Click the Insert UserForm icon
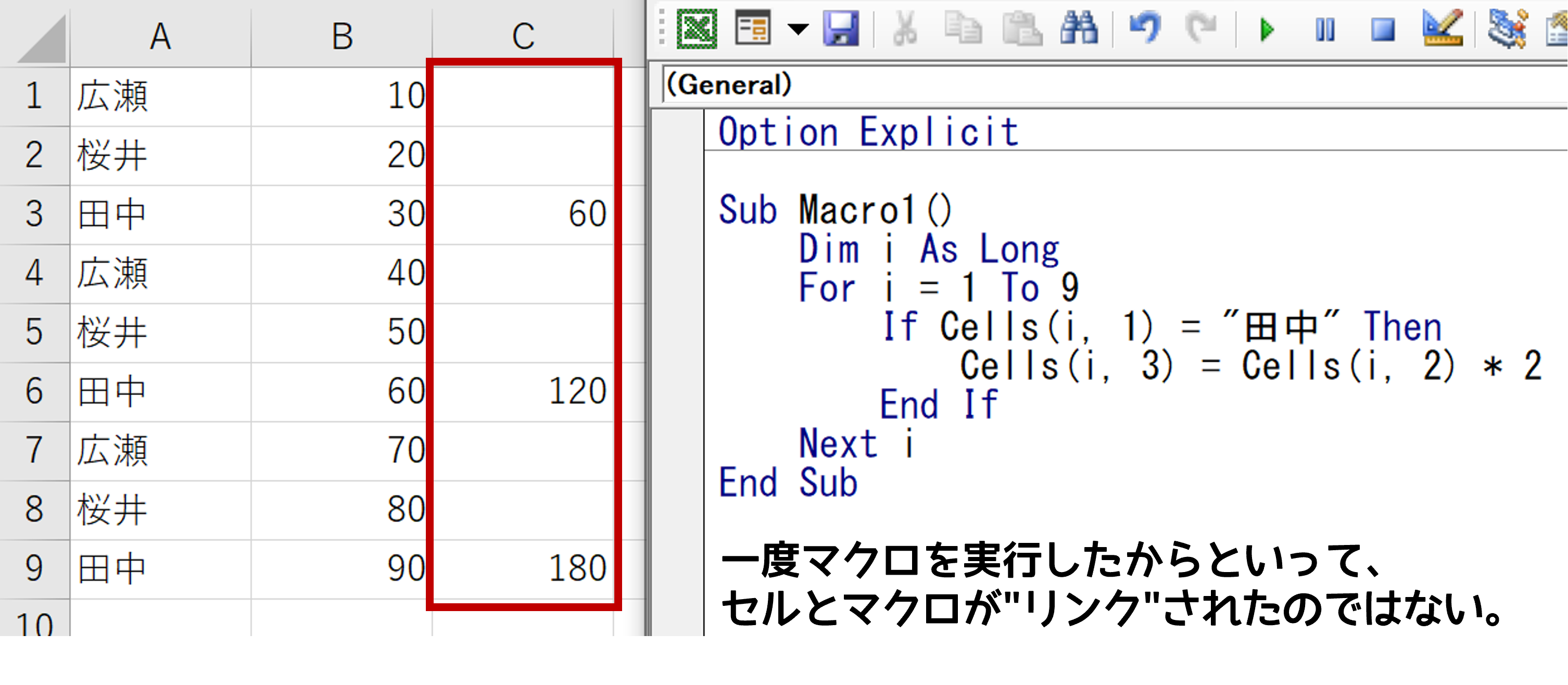The height and width of the screenshot is (685, 1568). click(x=752, y=29)
